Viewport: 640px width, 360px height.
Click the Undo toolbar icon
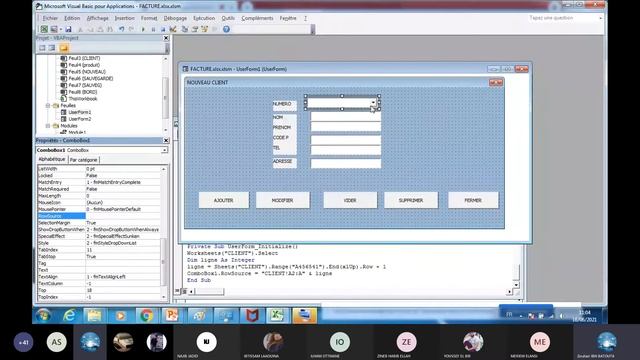pos(122,29)
